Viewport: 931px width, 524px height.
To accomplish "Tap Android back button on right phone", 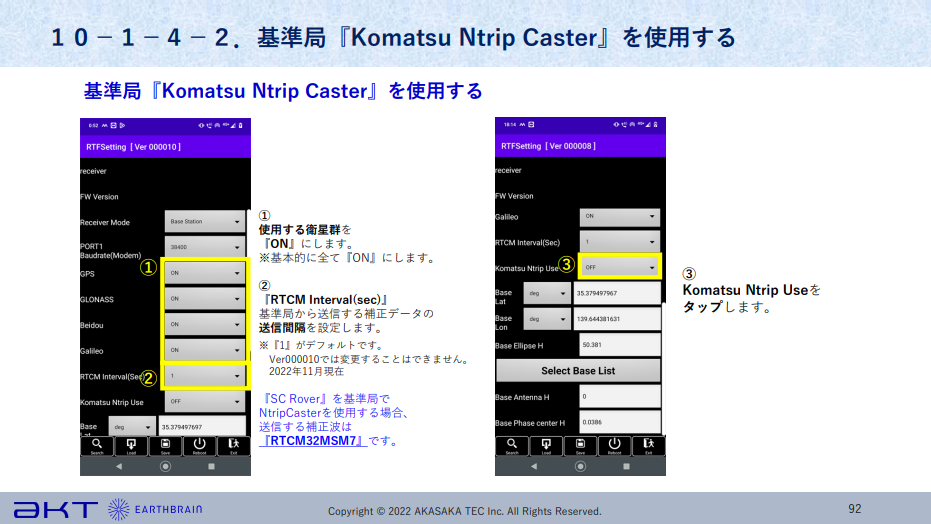I will pyautogui.click(x=534, y=466).
